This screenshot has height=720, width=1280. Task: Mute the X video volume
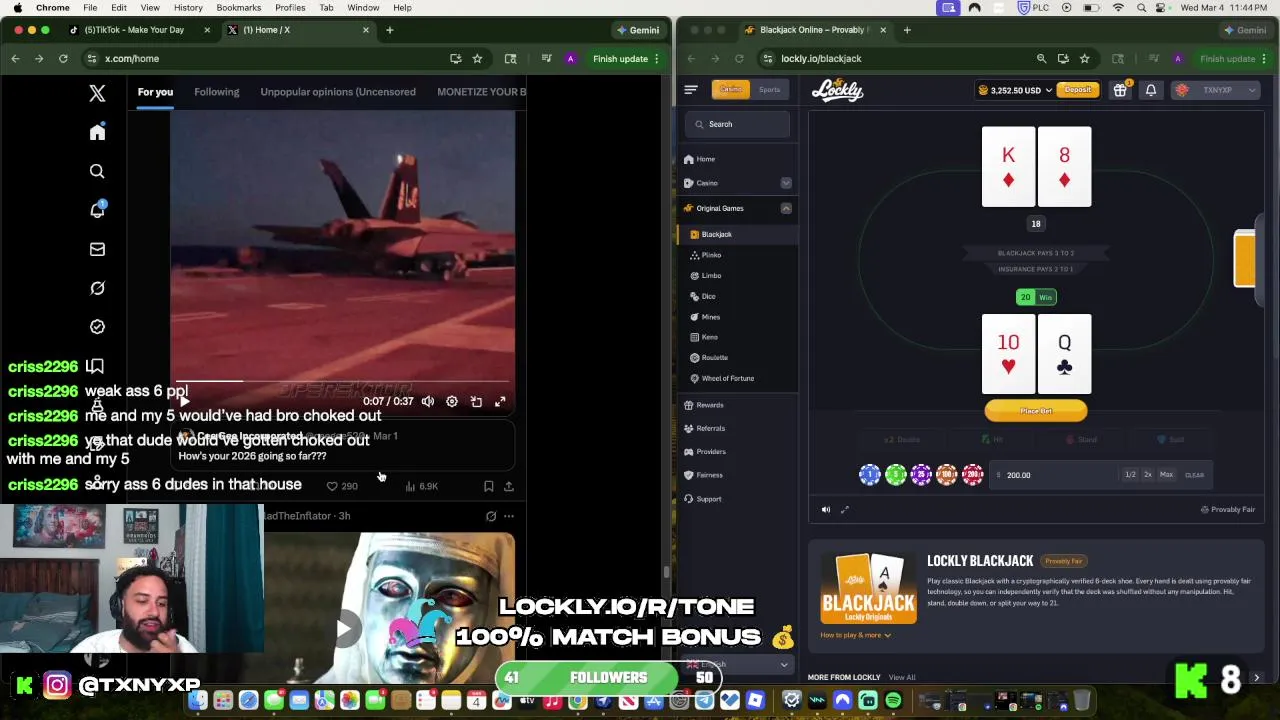(x=428, y=401)
